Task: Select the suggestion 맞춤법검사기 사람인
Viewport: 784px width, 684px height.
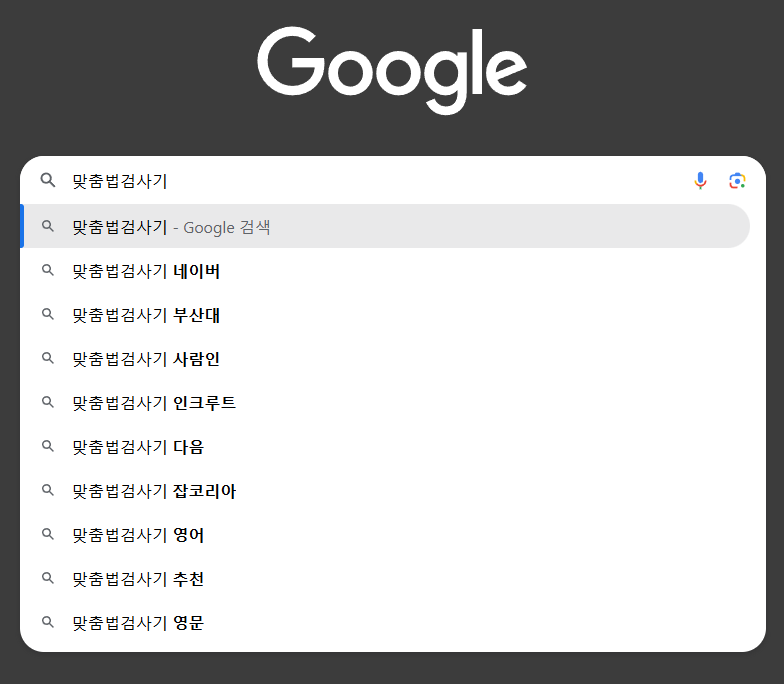Action: (385, 358)
